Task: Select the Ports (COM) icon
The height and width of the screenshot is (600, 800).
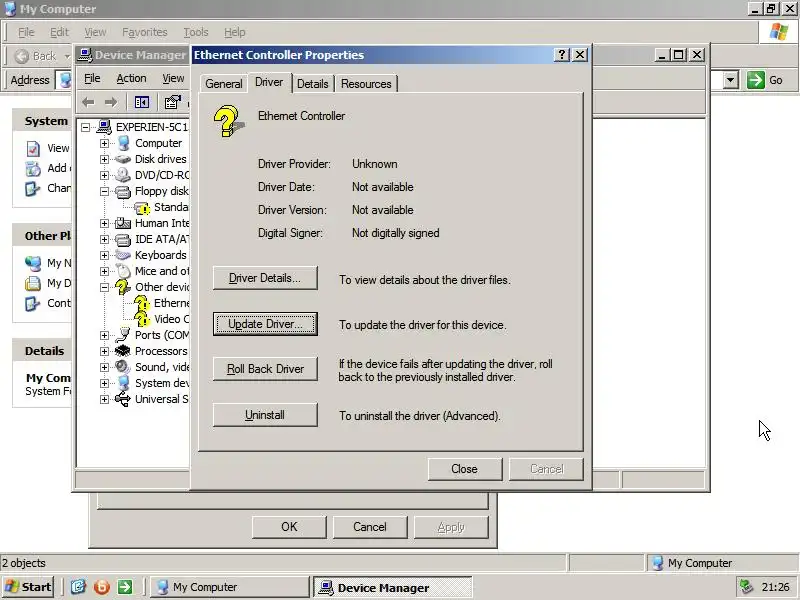Action: pos(123,335)
